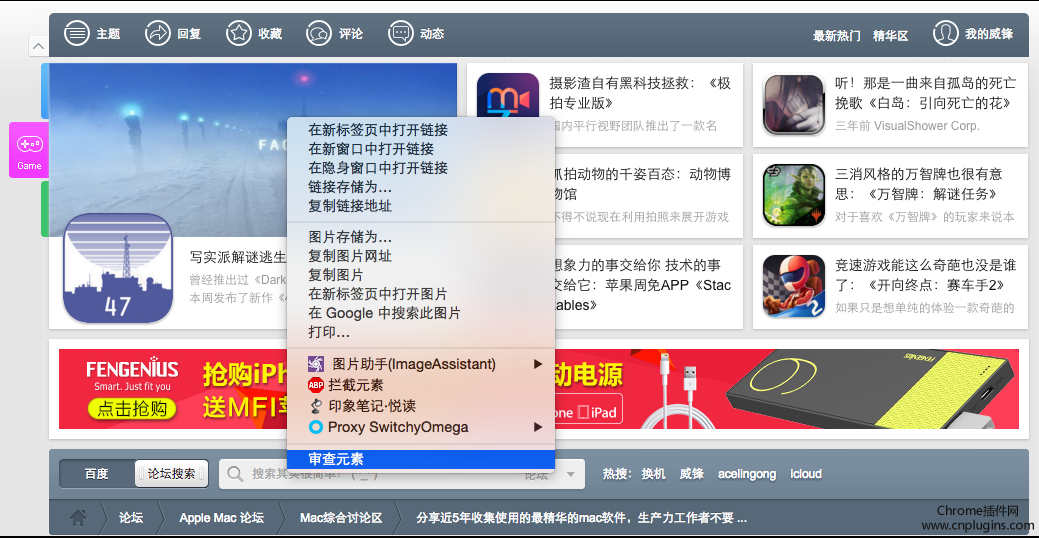Select 拦截元素 menu entry
Image resolution: width=1039 pixels, height=538 pixels.
coord(421,385)
